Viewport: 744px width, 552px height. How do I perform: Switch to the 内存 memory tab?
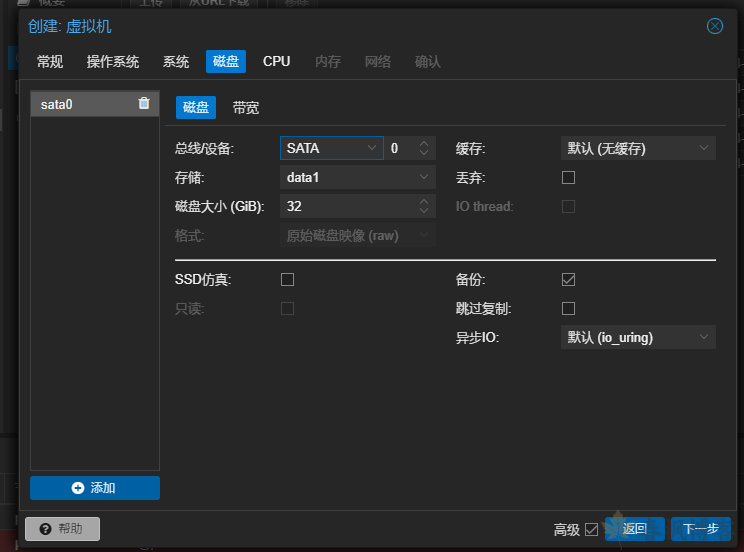[x=328, y=62]
